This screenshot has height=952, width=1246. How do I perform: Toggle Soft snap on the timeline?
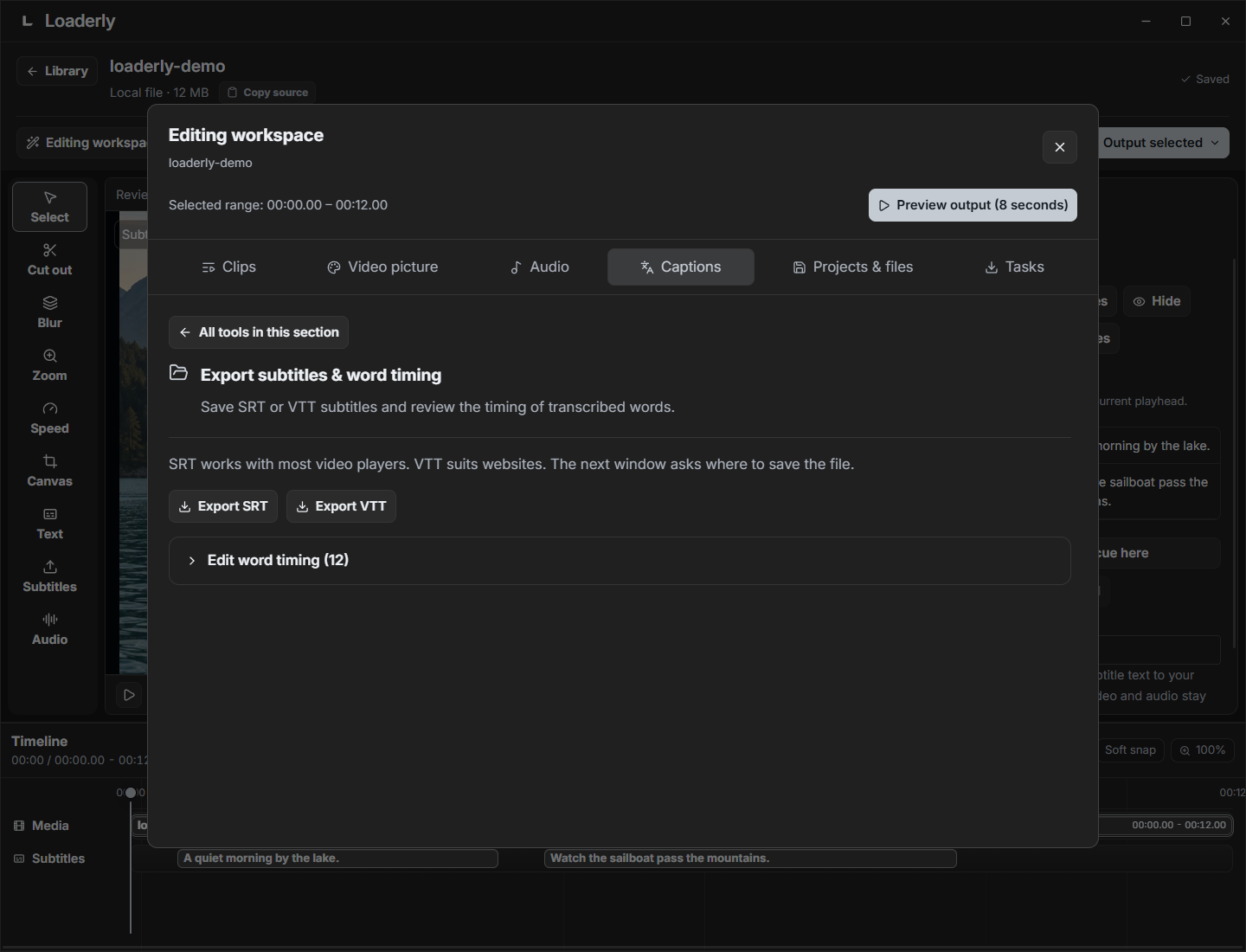tap(1129, 750)
